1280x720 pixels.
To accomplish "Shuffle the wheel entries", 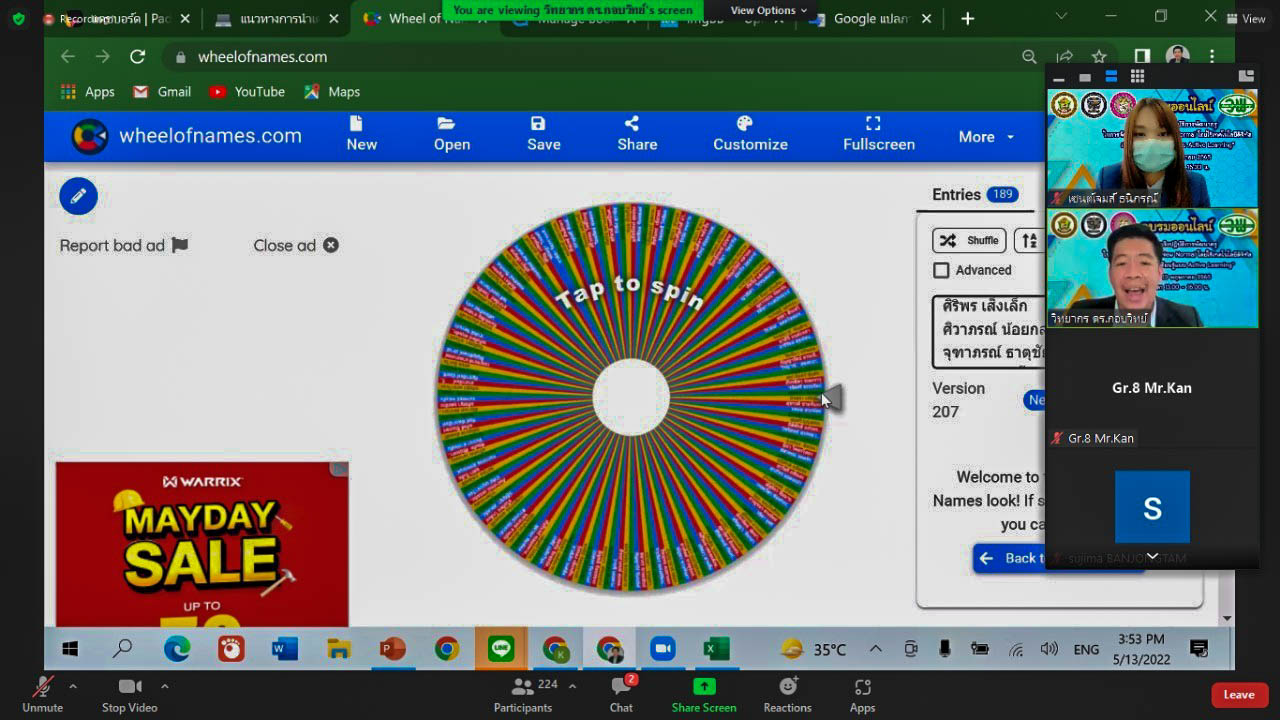I will 969,240.
